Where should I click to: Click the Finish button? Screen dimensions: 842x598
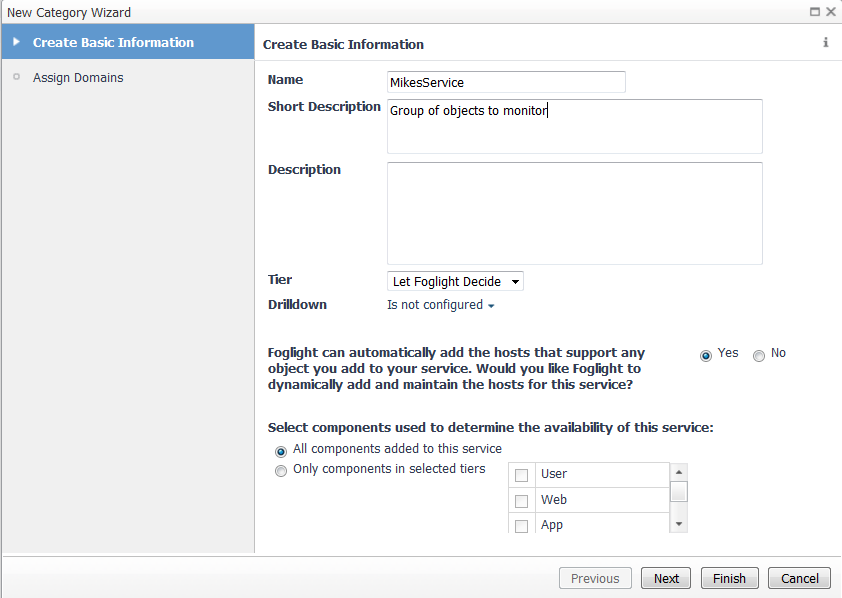point(729,578)
